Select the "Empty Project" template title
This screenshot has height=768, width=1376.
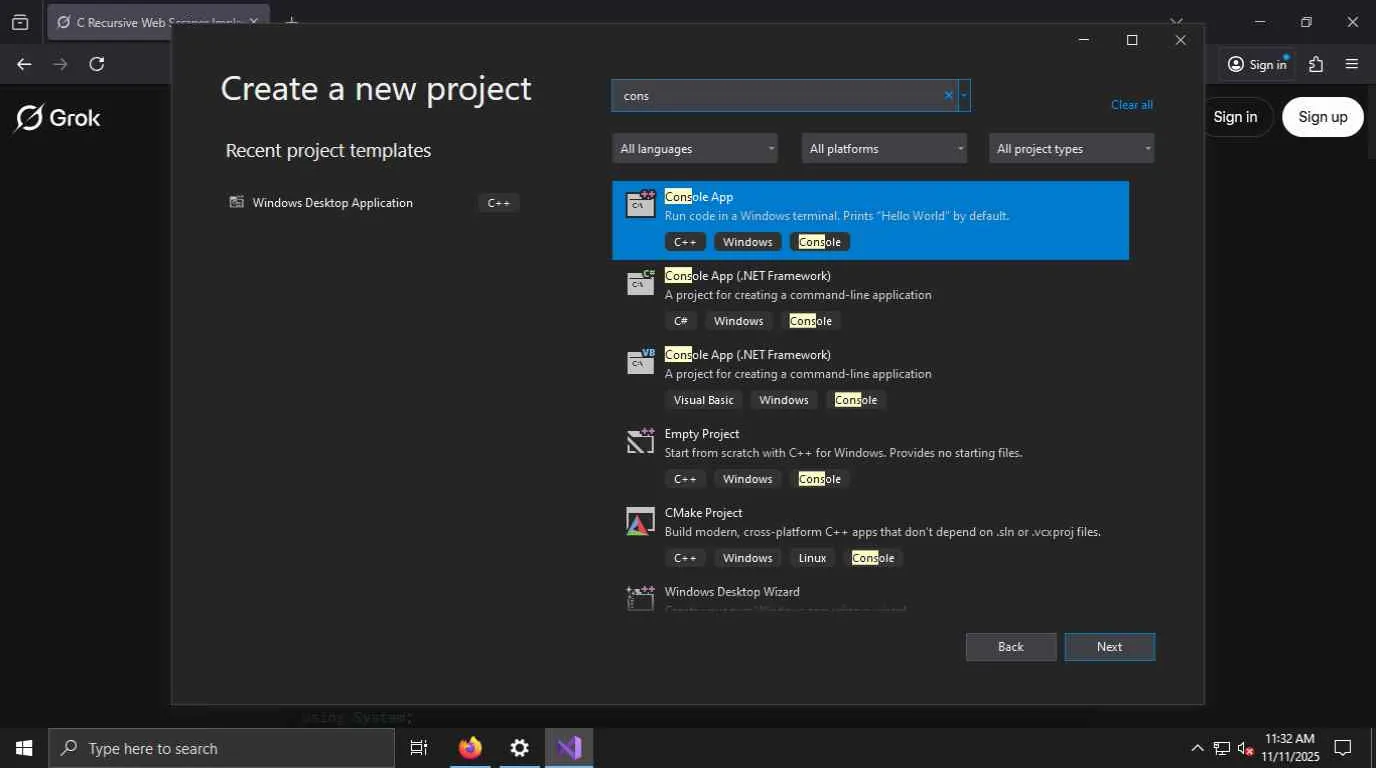click(x=702, y=434)
